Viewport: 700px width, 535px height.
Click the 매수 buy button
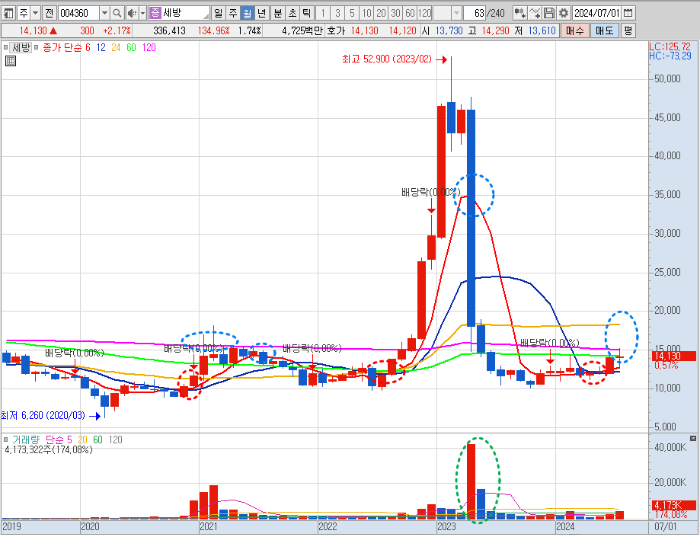pos(574,30)
